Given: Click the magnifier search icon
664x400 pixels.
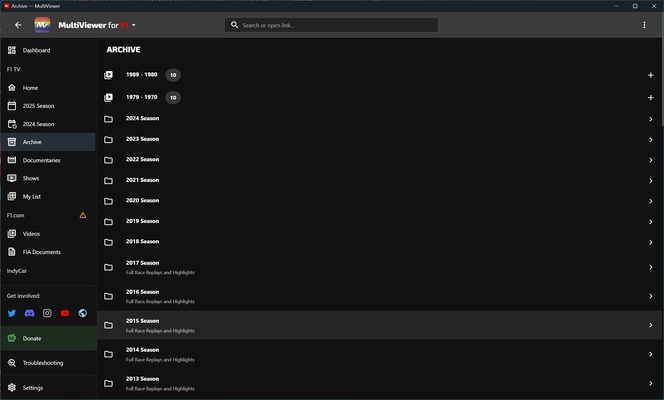Looking at the screenshot, I should click(234, 25).
